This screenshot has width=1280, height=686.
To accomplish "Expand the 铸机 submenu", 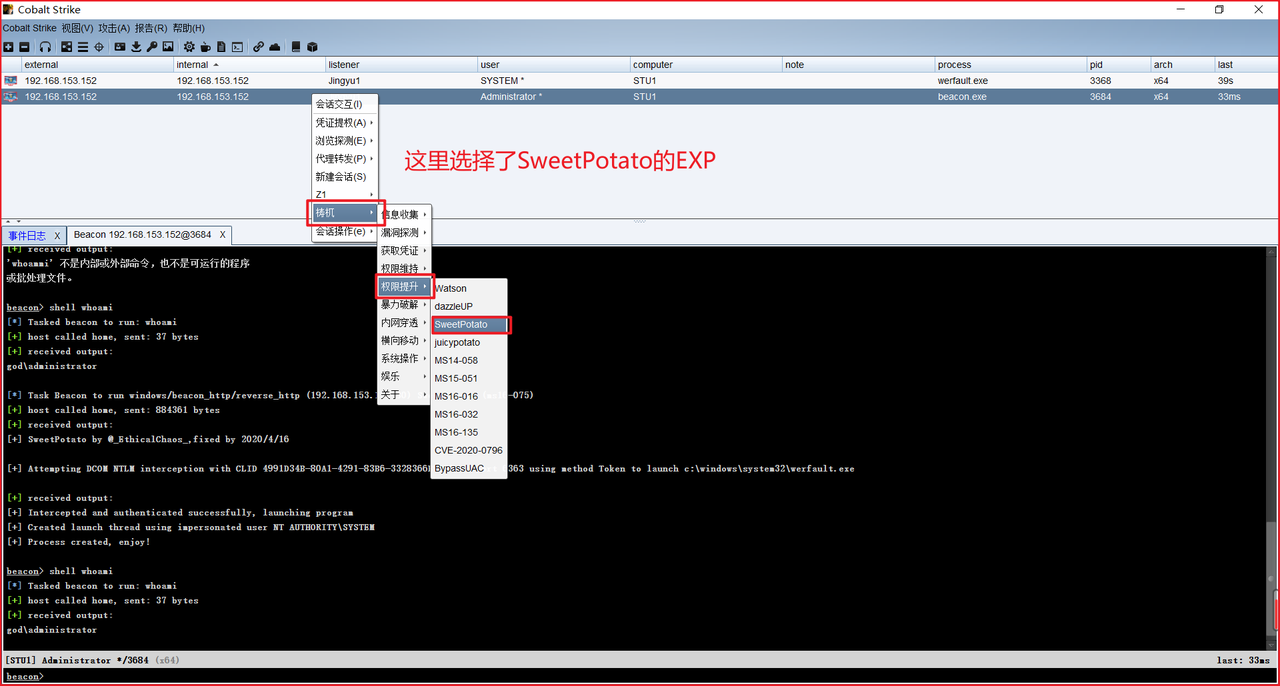I will point(345,212).
